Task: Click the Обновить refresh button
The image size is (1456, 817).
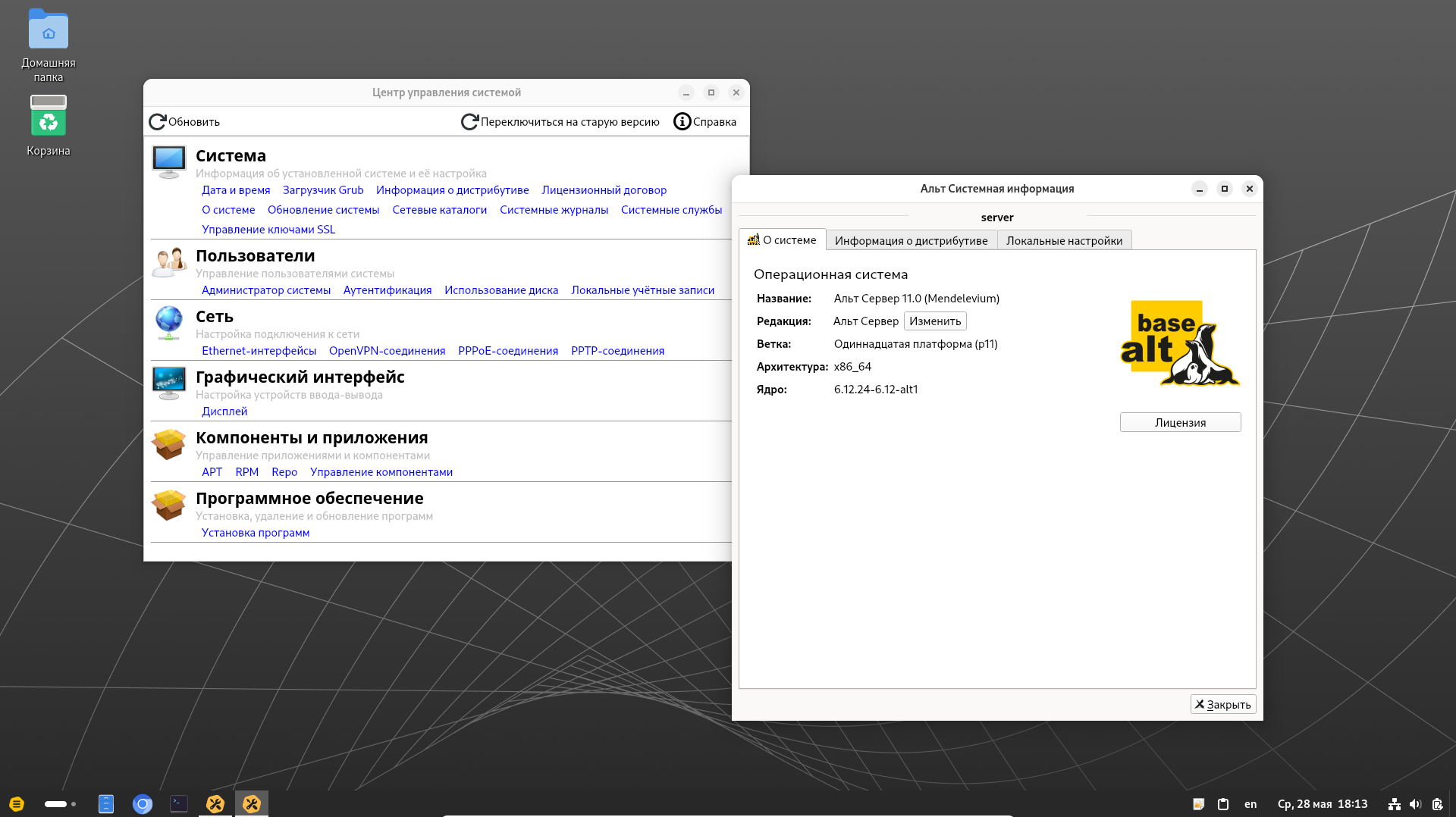Action: click(184, 122)
